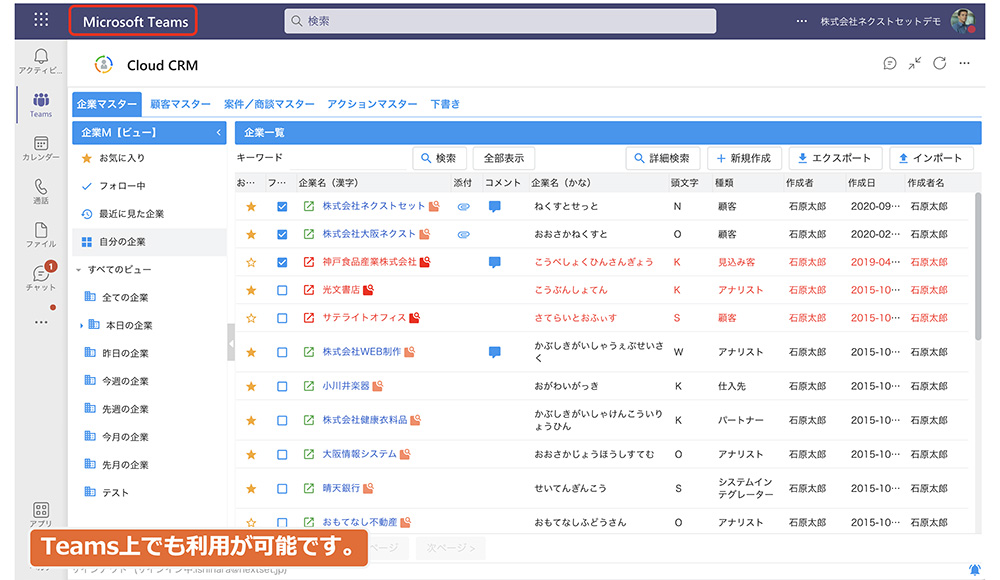
Task: Click the Cloud CRM logo icon
Action: [x=103, y=64]
